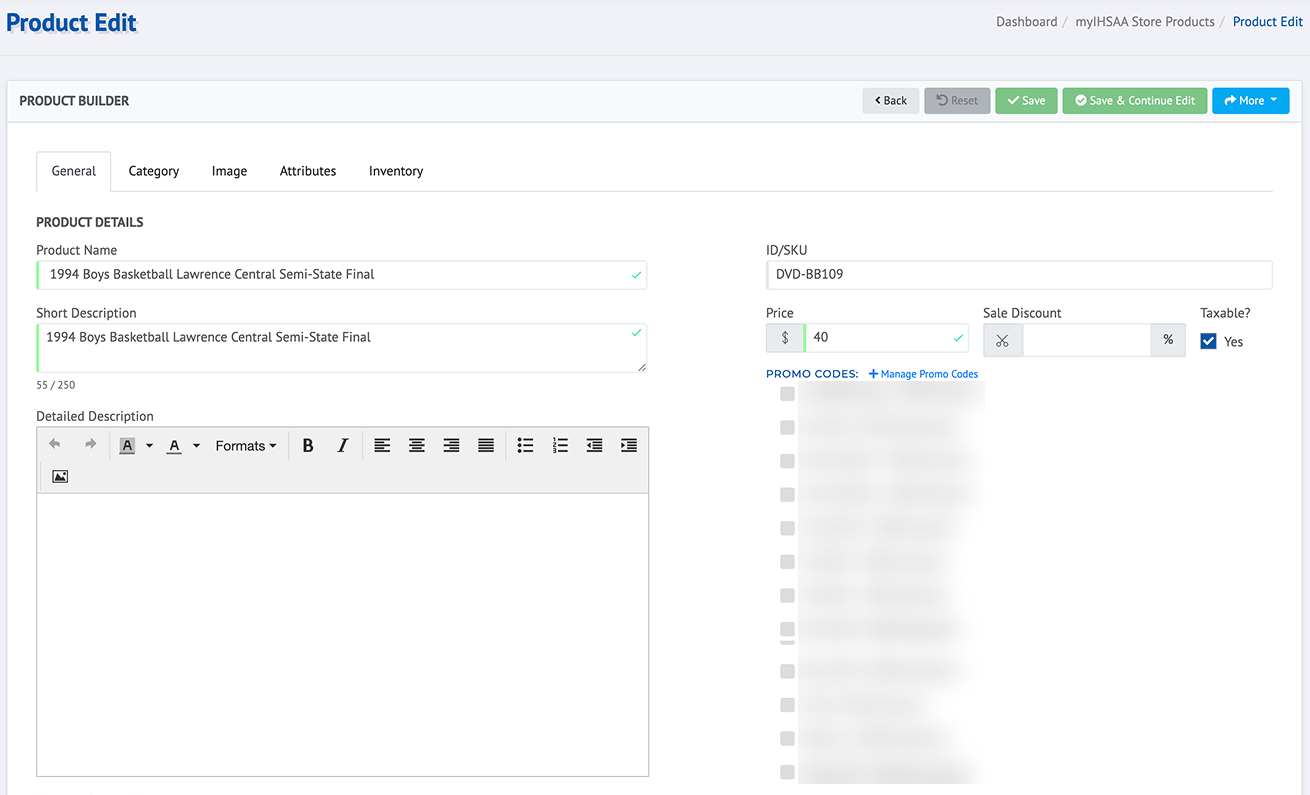Image resolution: width=1310 pixels, height=795 pixels.
Task: Click inside Detailed Description editor area
Action: pyautogui.click(x=342, y=634)
